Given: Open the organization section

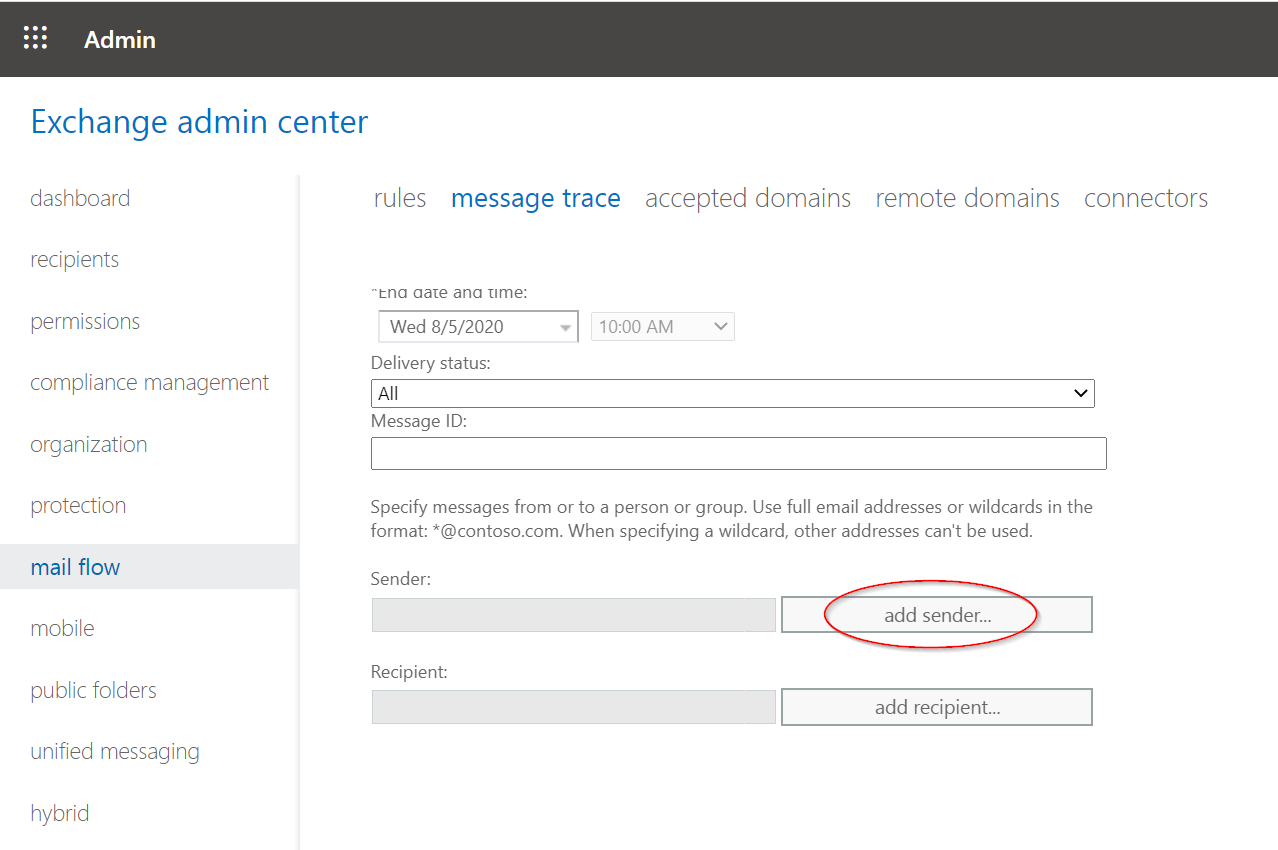Looking at the screenshot, I should click(88, 444).
